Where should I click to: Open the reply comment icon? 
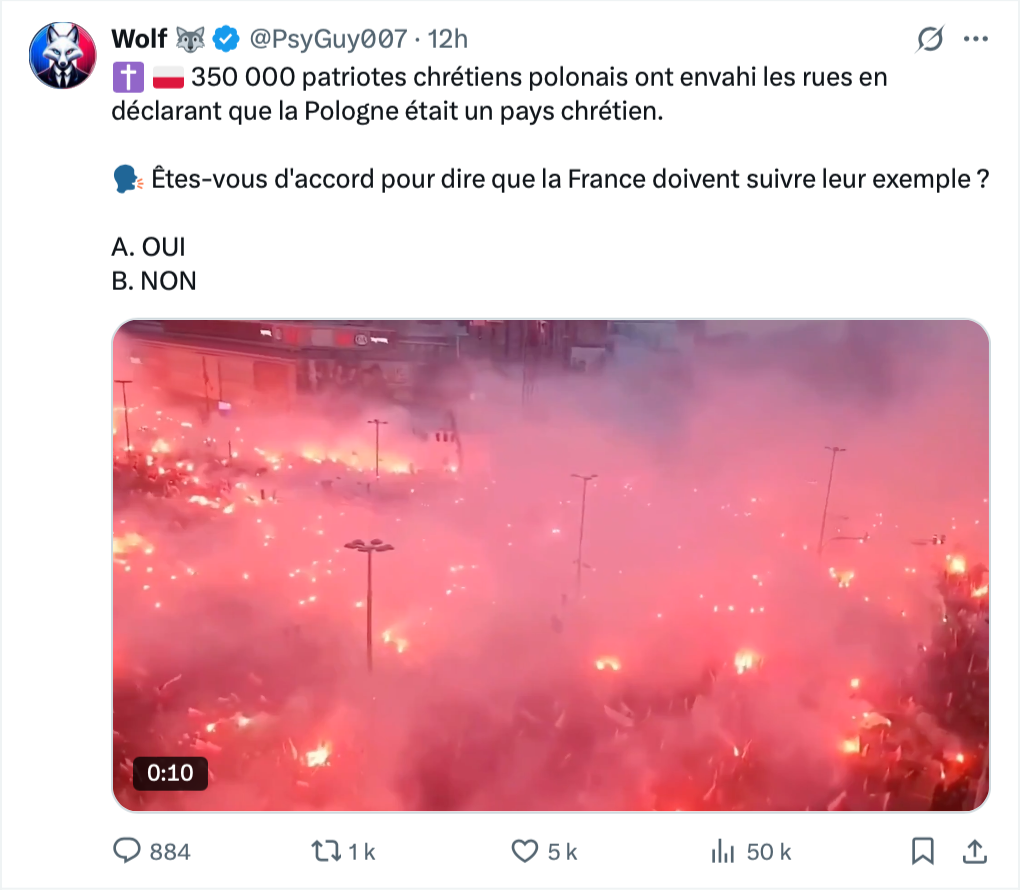(x=127, y=850)
